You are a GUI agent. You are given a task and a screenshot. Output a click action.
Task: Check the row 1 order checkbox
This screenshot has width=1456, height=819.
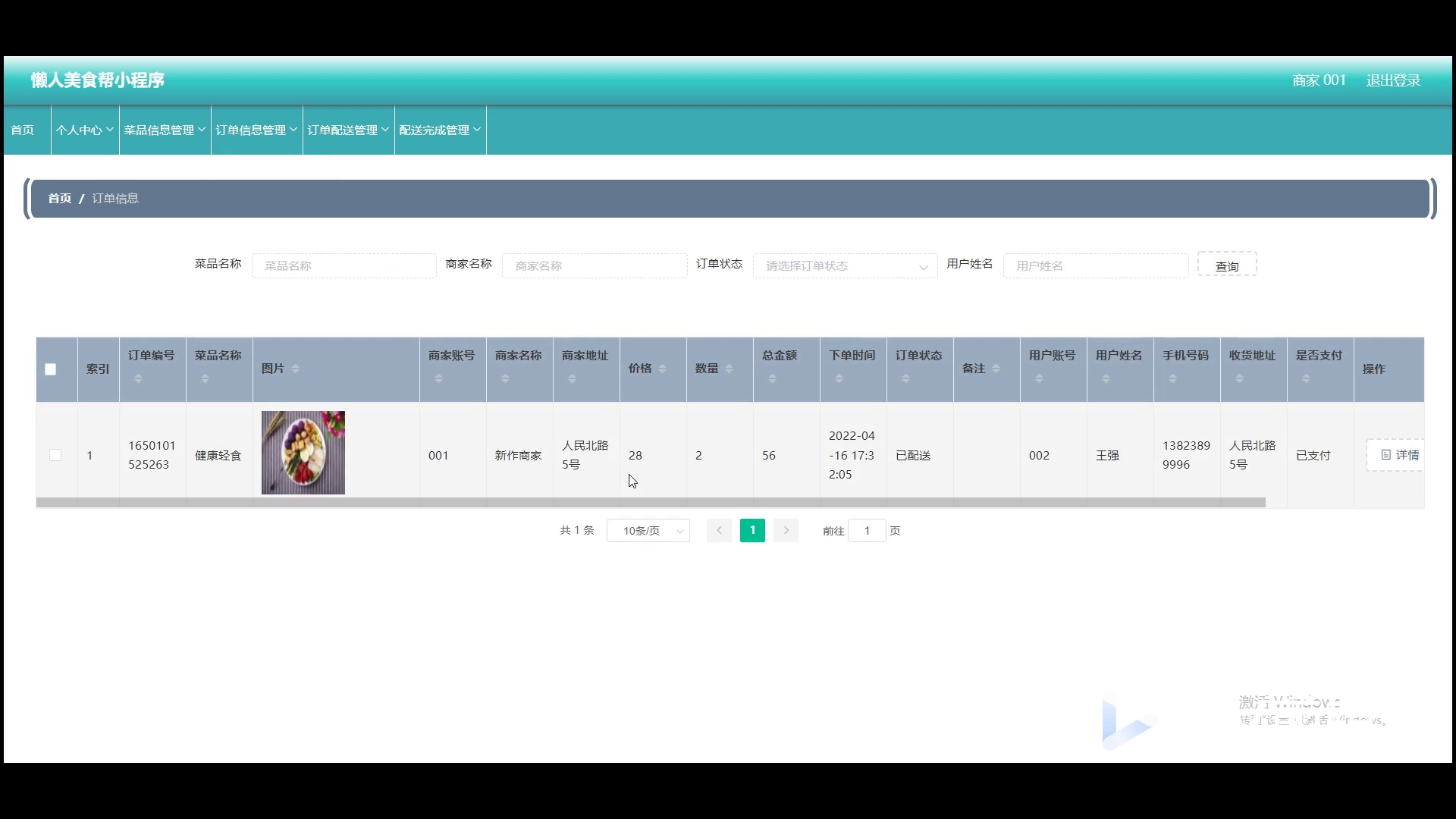[55, 455]
